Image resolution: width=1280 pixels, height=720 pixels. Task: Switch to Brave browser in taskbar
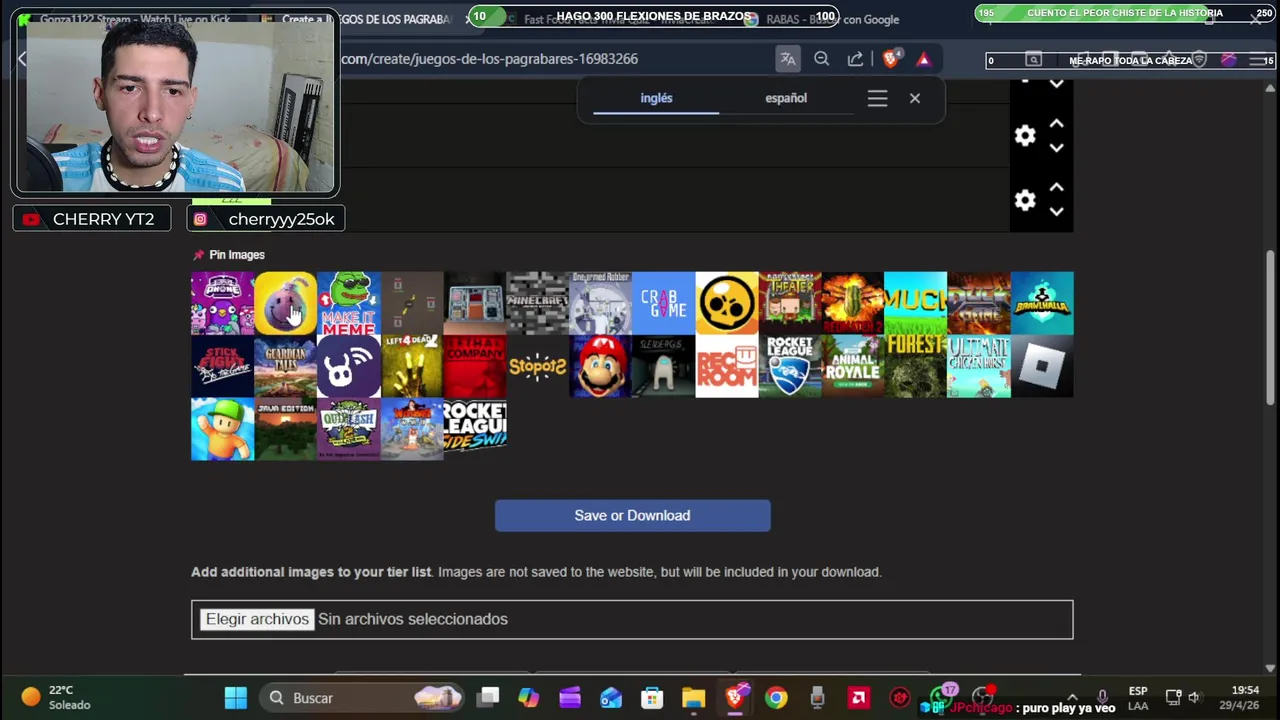[735, 698]
